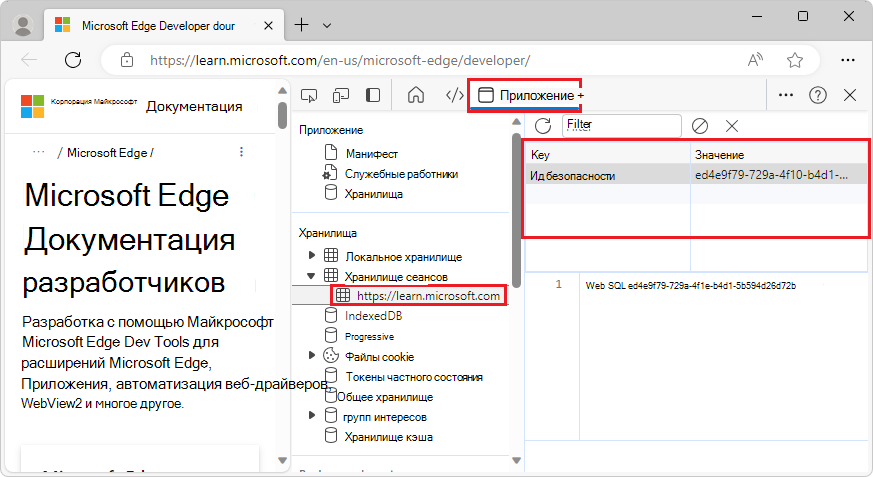Toggle the DevTools activity bar sidebar
Image resolution: width=873 pixels, height=477 pixels.
[x=373, y=95]
